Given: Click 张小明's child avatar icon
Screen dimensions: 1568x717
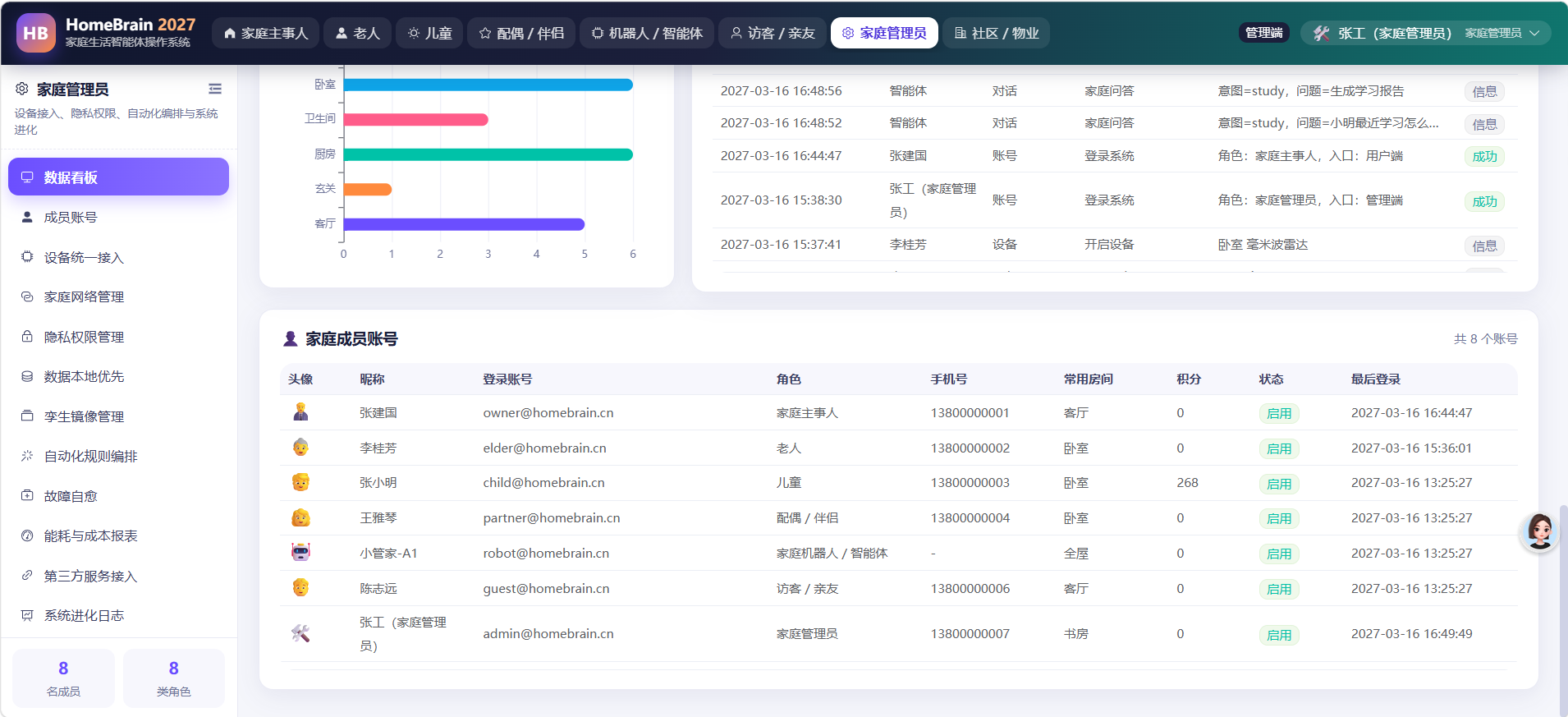Looking at the screenshot, I should click(x=300, y=482).
